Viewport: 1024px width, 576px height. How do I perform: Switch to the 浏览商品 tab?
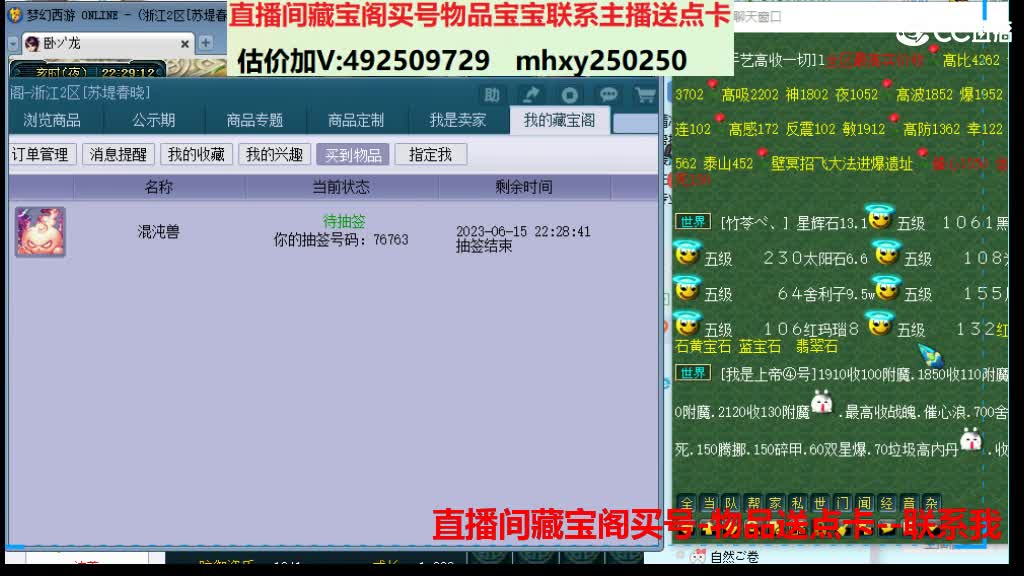[52, 120]
